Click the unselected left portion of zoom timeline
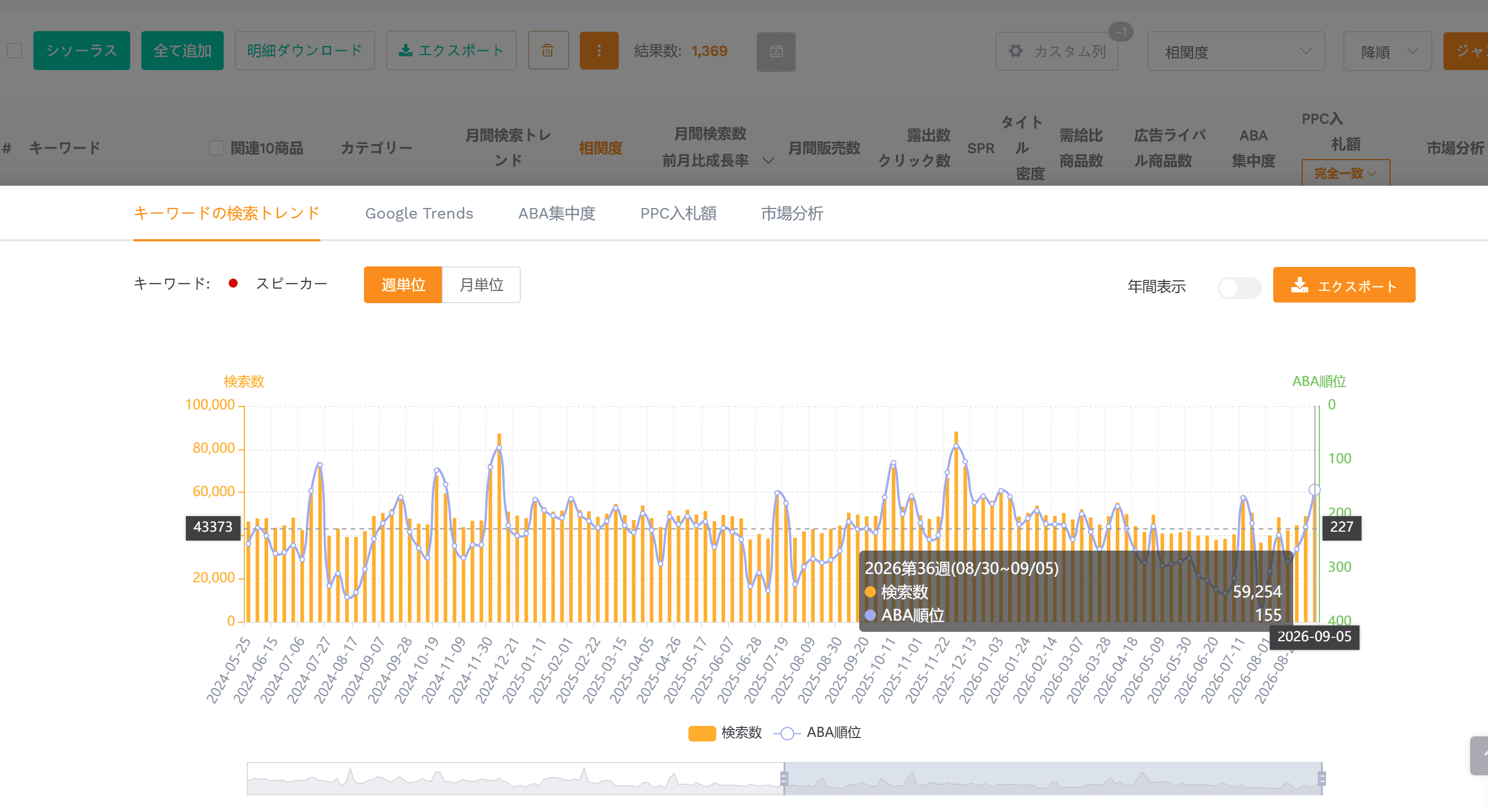 pos(515,779)
